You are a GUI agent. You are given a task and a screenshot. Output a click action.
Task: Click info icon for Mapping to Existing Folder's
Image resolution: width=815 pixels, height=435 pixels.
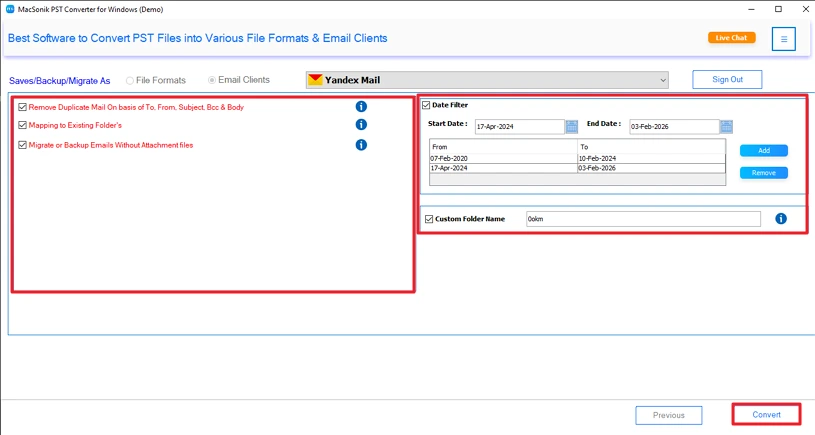(x=361, y=125)
